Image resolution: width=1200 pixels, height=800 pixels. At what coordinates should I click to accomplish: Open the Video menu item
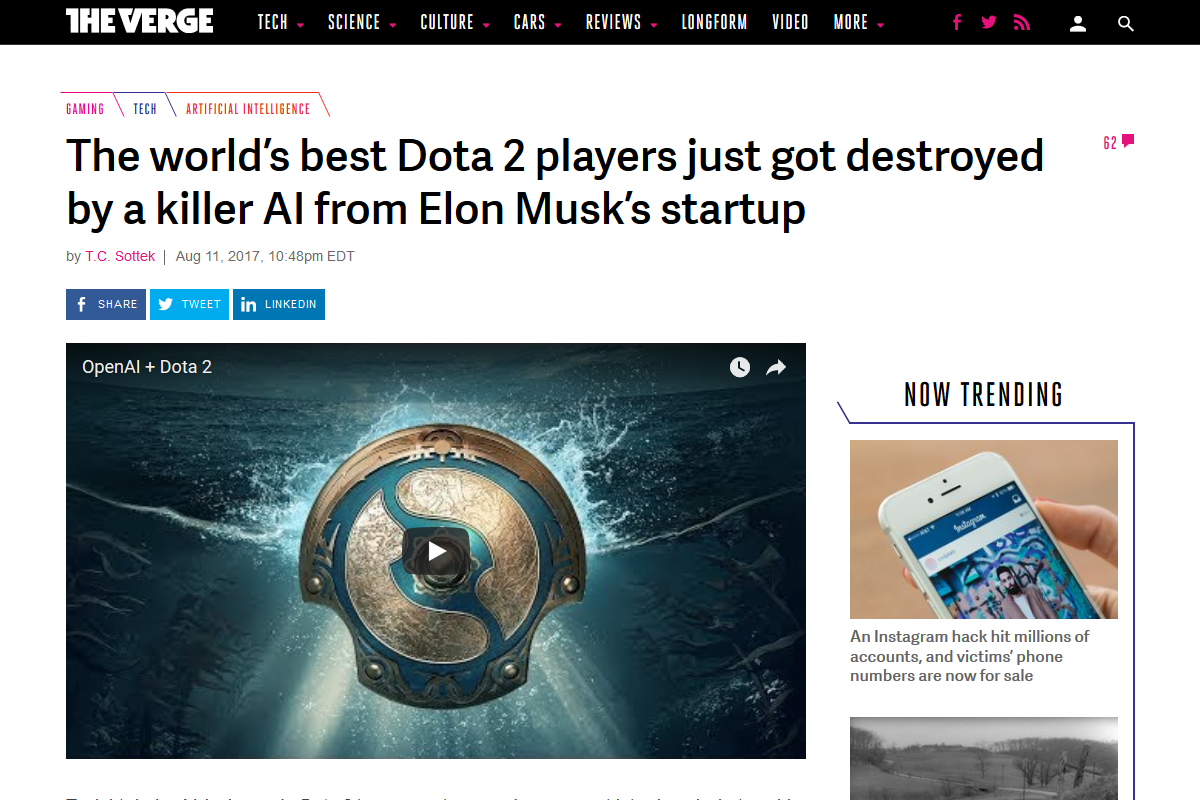pos(790,22)
